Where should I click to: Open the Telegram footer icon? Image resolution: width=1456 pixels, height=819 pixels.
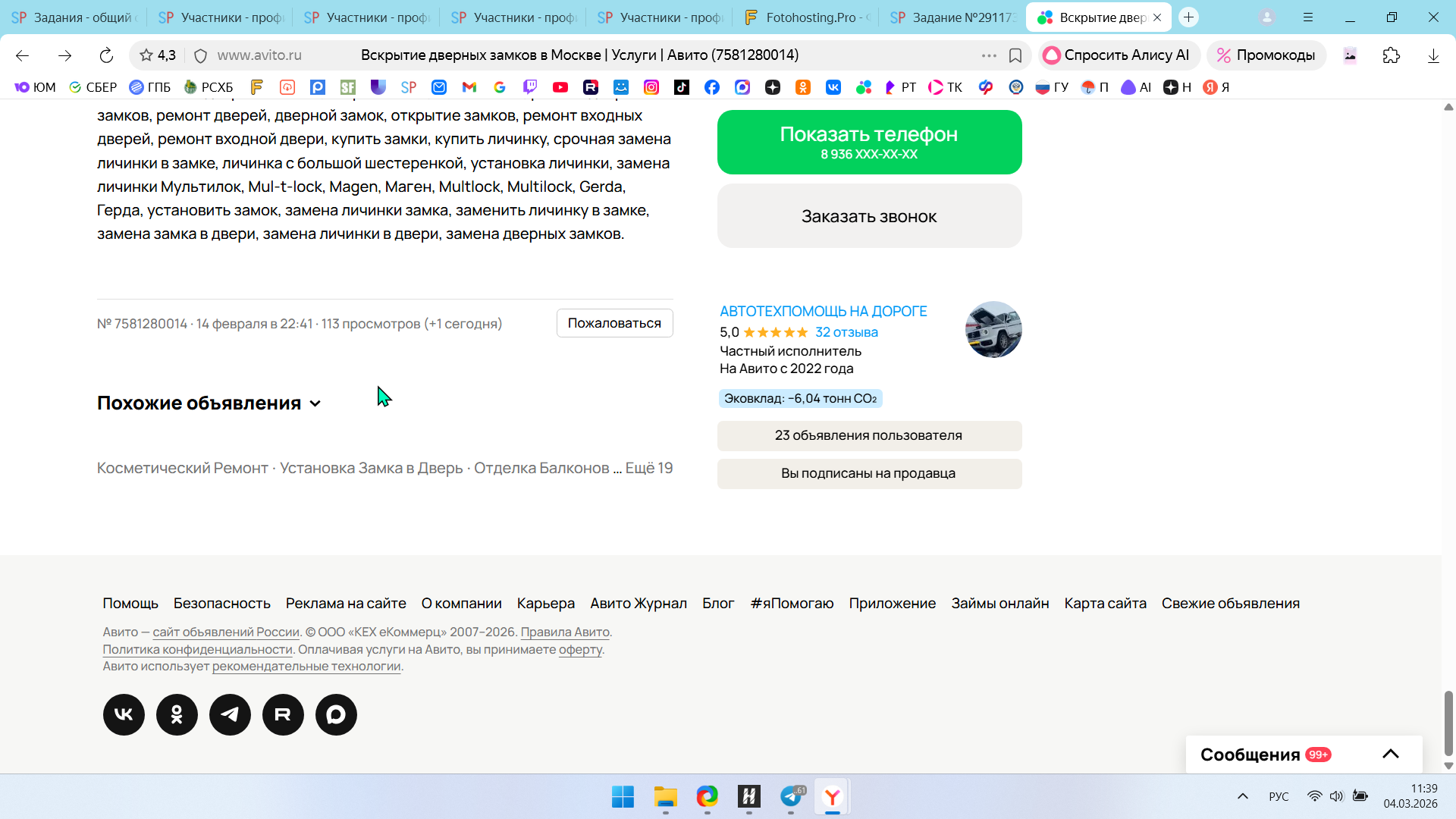click(x=230, y=714)
